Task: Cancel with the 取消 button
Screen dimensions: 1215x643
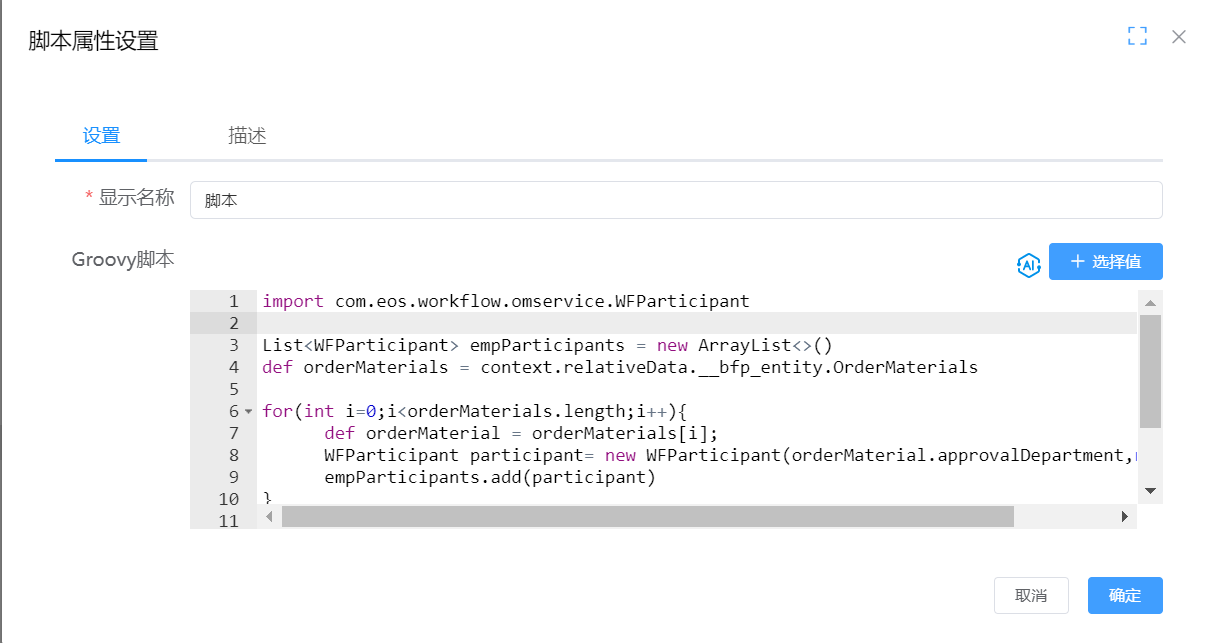Action: [1030, 596]
